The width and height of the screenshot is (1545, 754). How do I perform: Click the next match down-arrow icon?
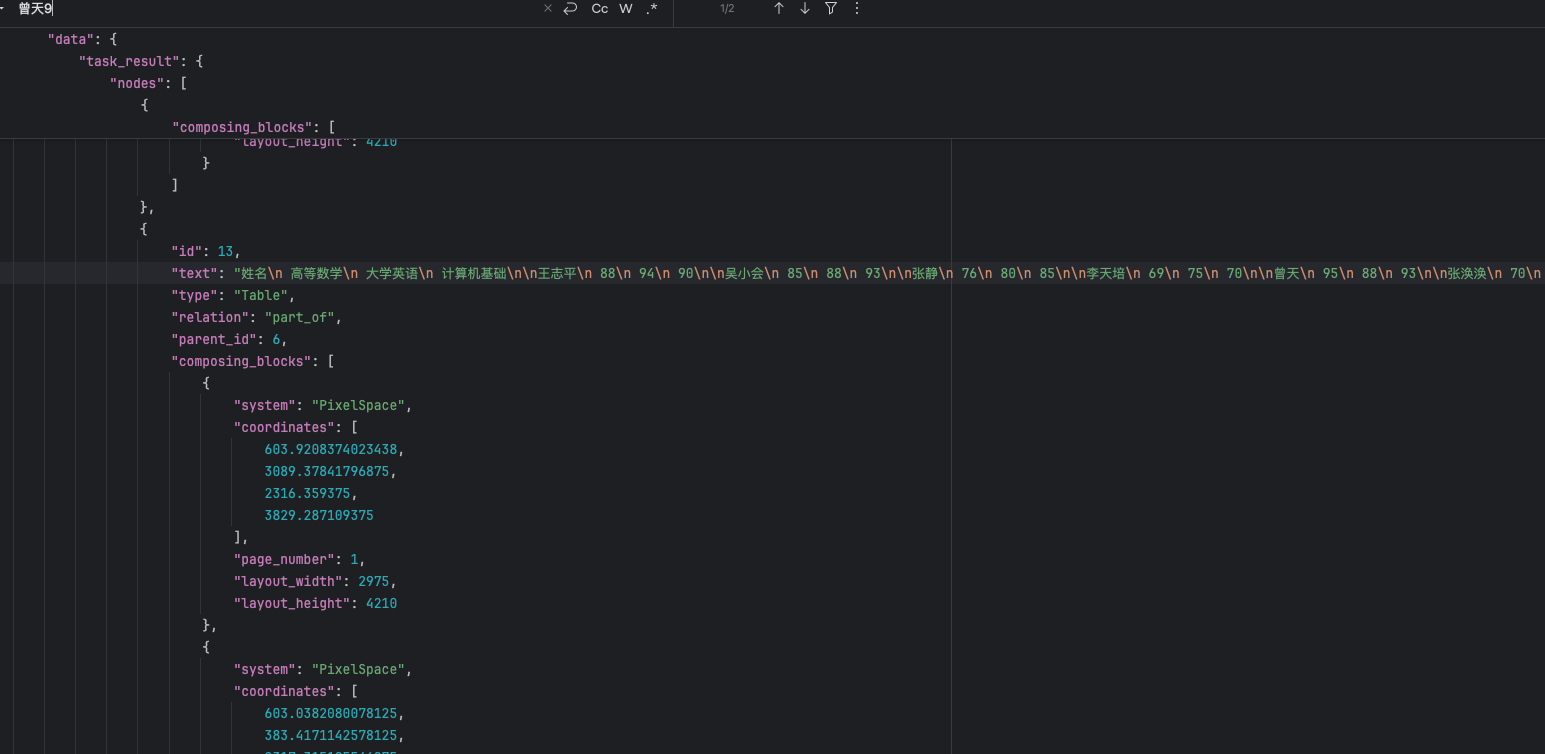pos(804,9)
